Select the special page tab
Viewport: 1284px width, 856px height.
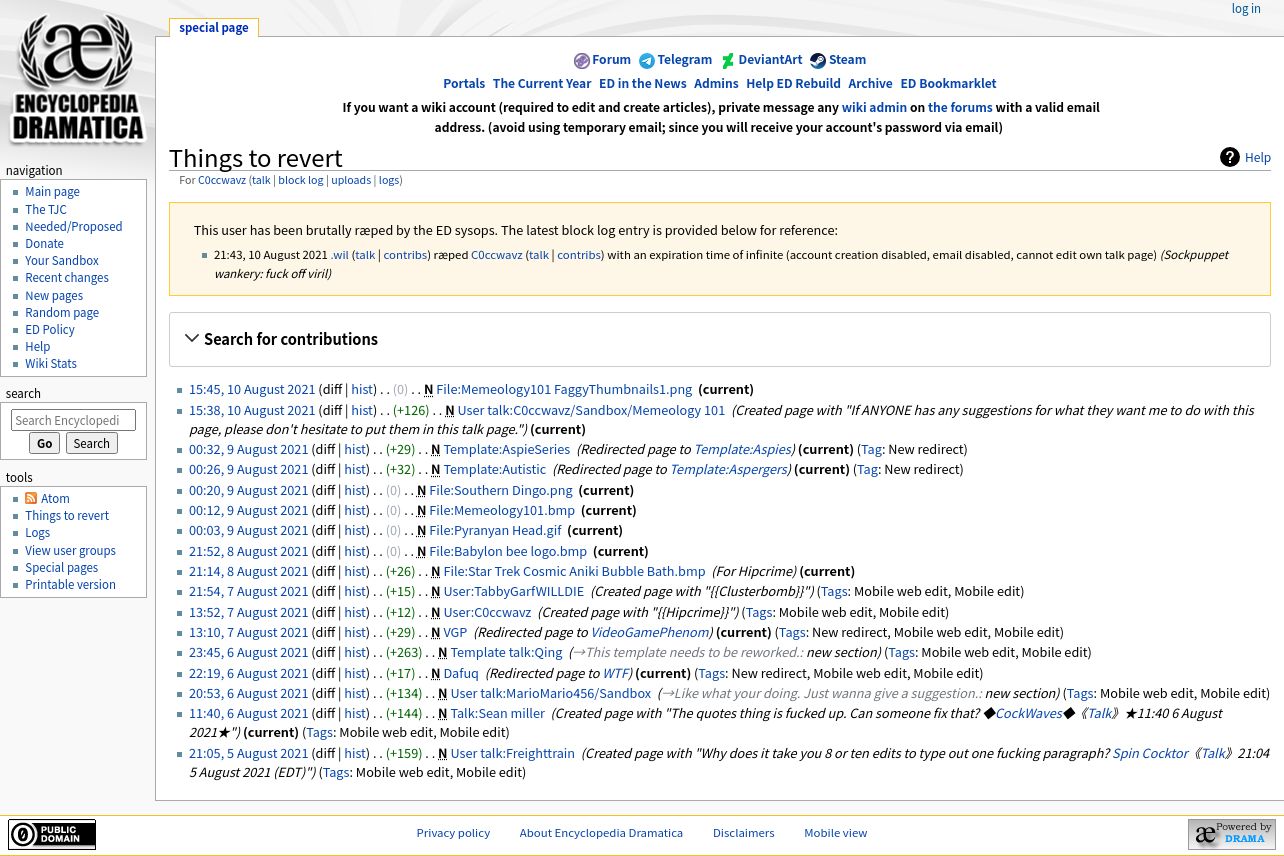(214, 28)
